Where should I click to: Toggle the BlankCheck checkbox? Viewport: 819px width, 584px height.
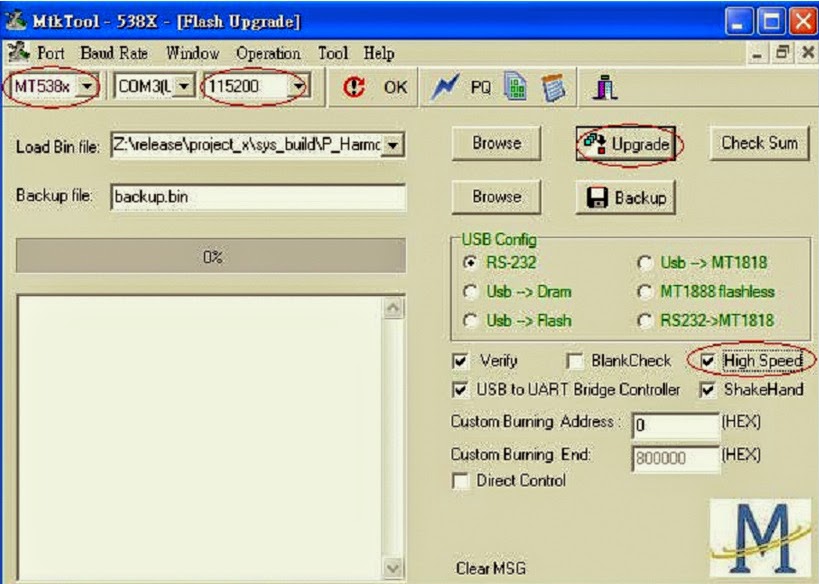[x=575, y=361]
